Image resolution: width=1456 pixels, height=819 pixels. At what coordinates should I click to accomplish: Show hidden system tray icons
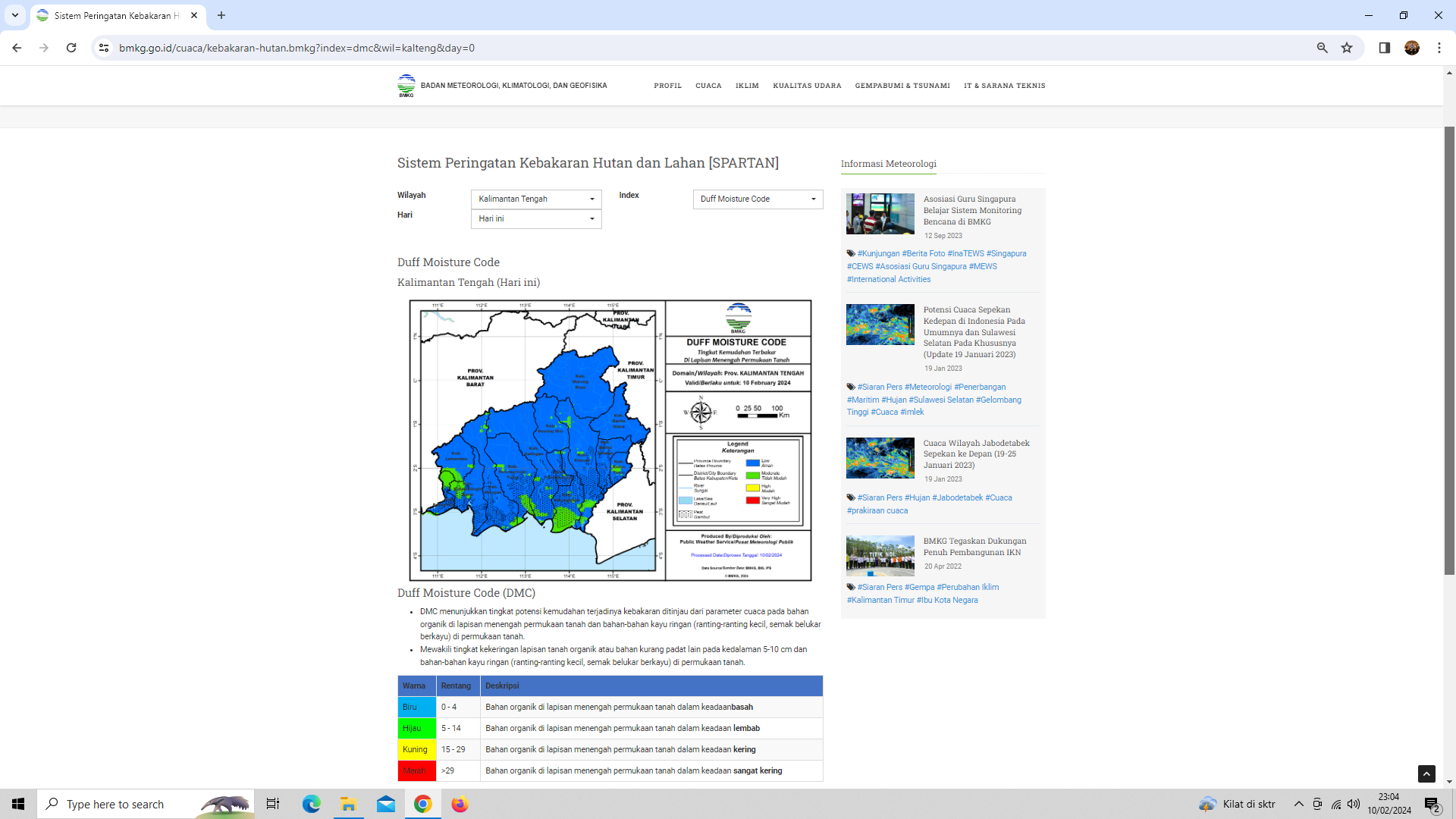pos(1299,804)
